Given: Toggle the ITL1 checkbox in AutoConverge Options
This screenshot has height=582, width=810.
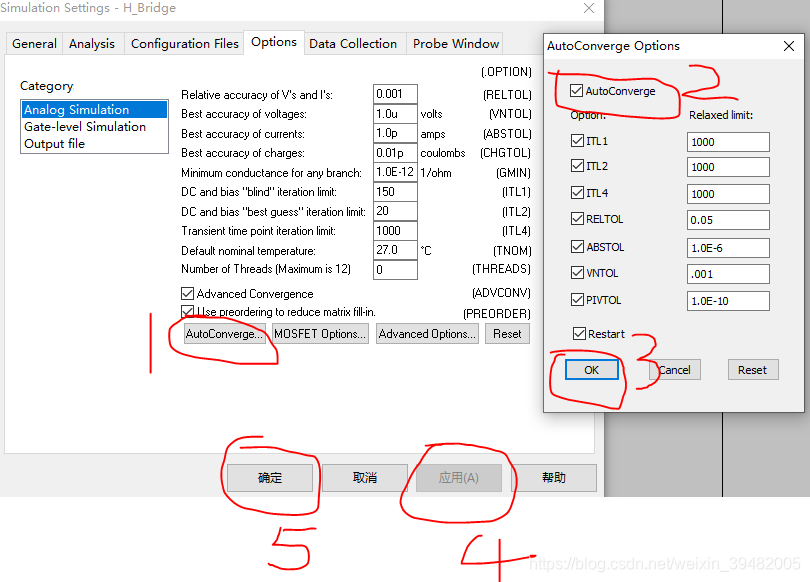Looking at the screenshot, I should tap(578, 140).
